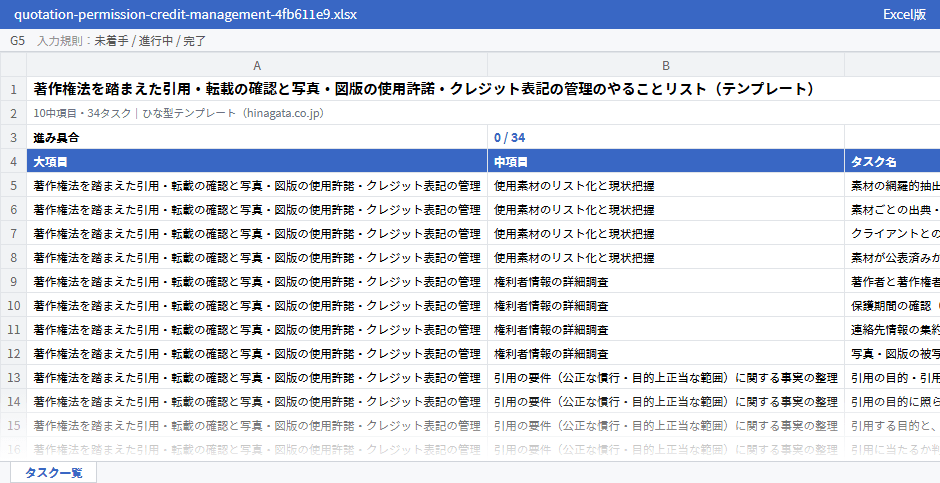This screenshot has width=940, height=483.
Task: Select the task cell 'クライアントとの' in row 7
Action: pos(892,233)
